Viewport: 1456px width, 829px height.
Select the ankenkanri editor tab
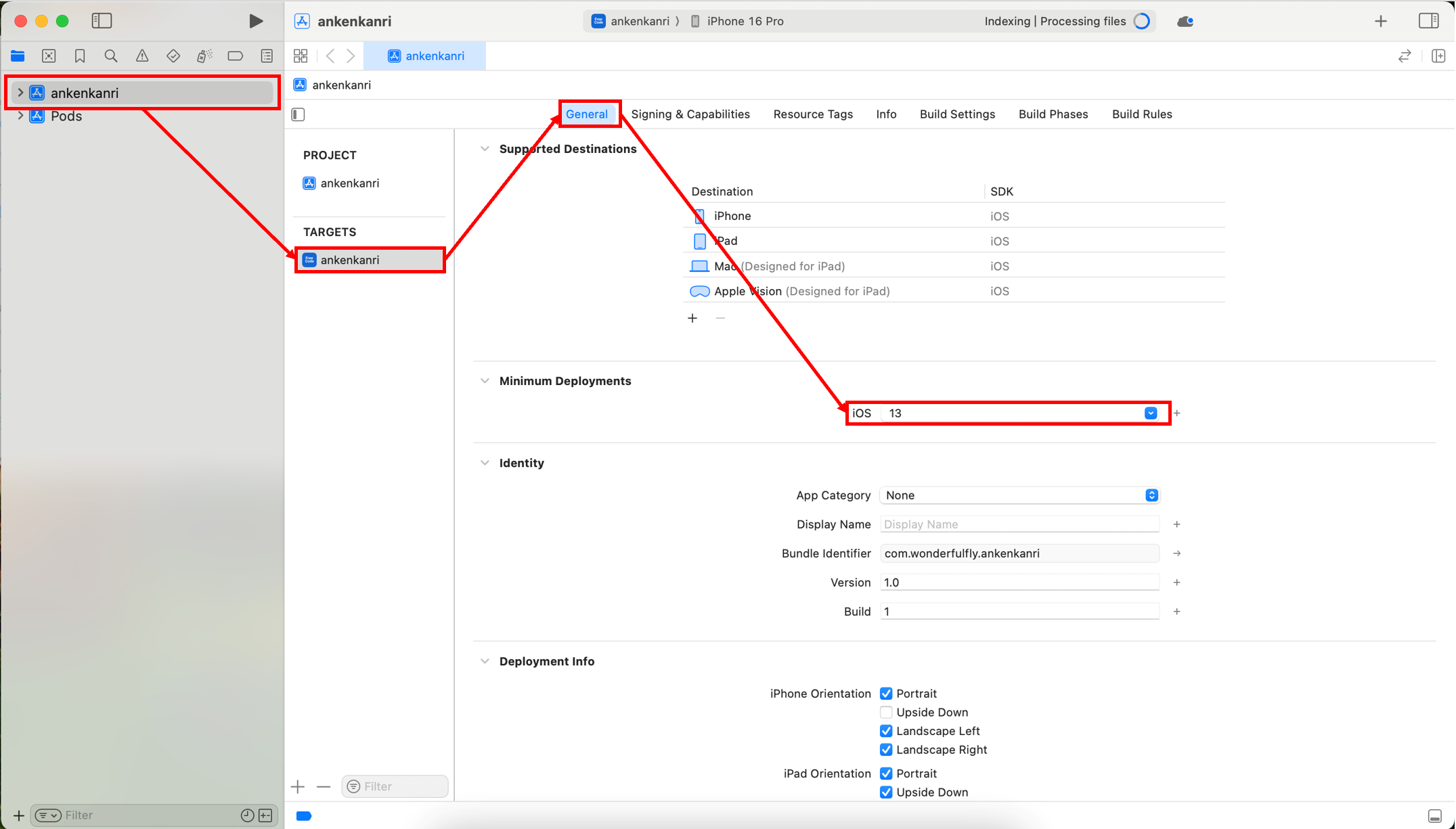(425, 56)
